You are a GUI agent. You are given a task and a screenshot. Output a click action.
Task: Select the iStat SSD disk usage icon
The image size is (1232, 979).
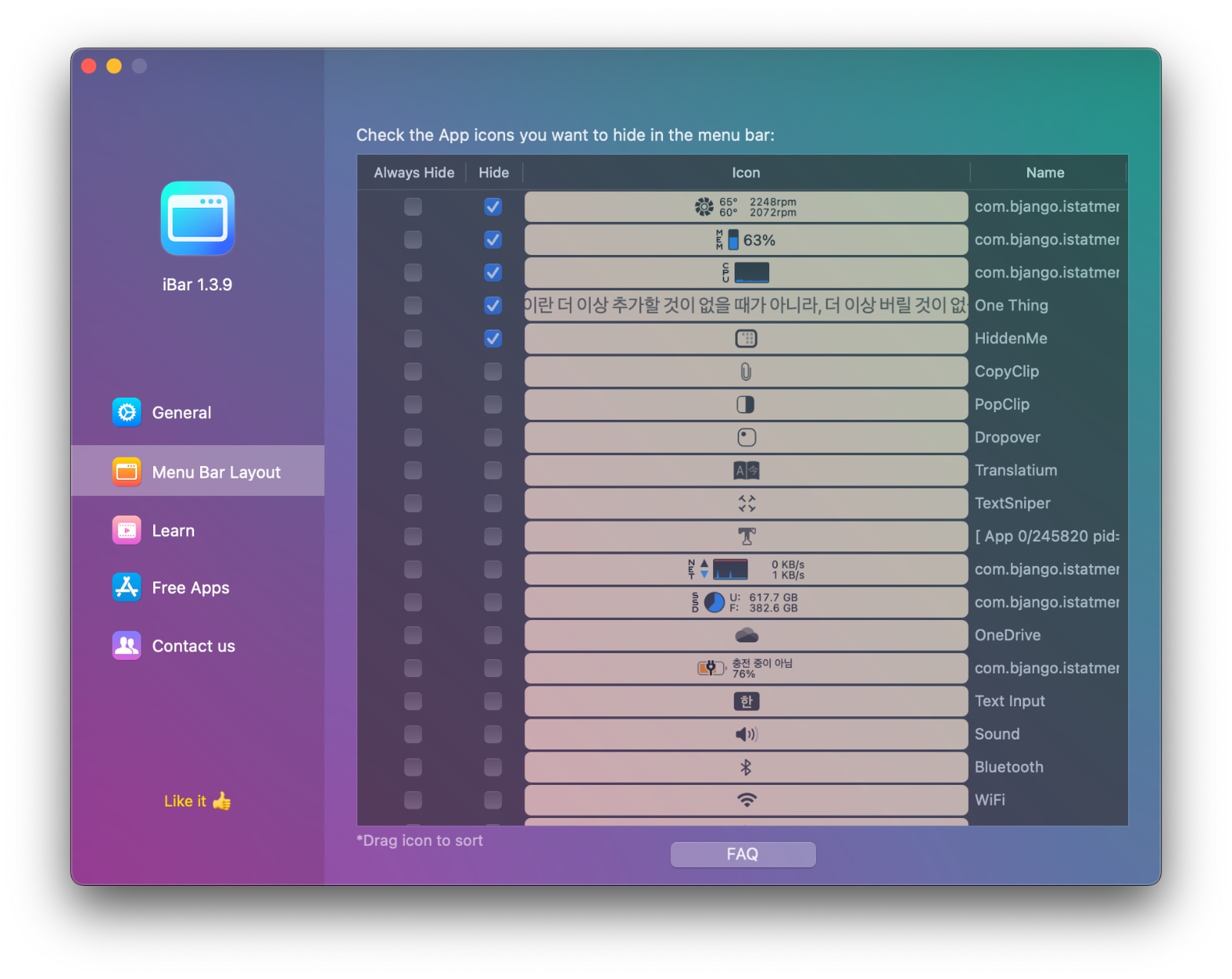[x=746, y=602]
